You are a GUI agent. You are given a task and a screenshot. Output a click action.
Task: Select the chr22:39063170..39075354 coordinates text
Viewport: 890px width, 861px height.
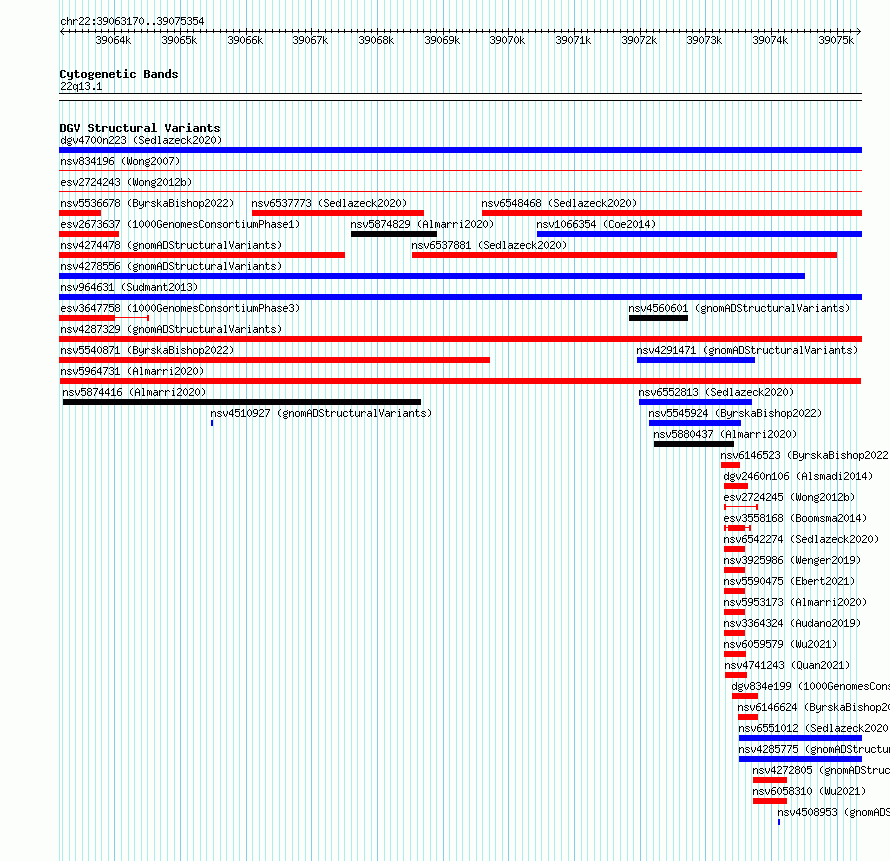tap(132, 21)
